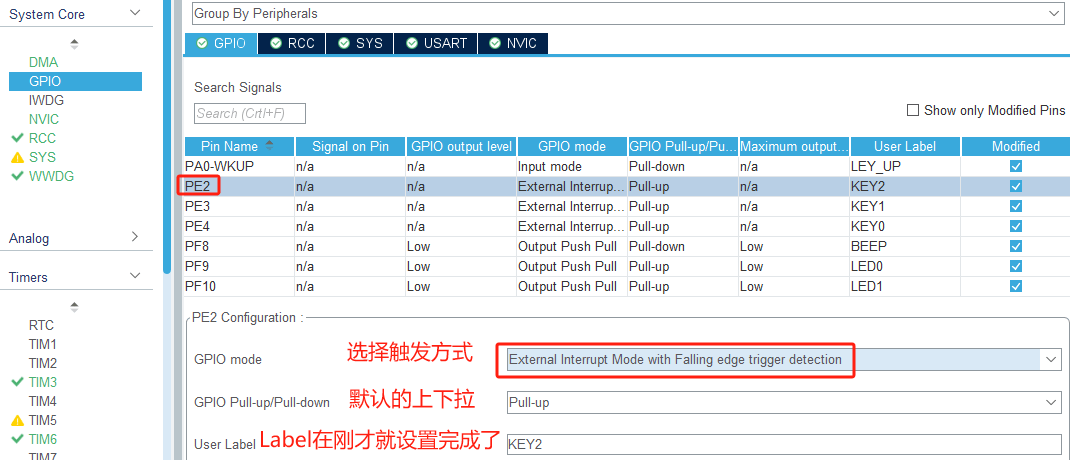Select TIM2 in Timers list
This screenshot has height=460, width=1070.
point(42,363)
